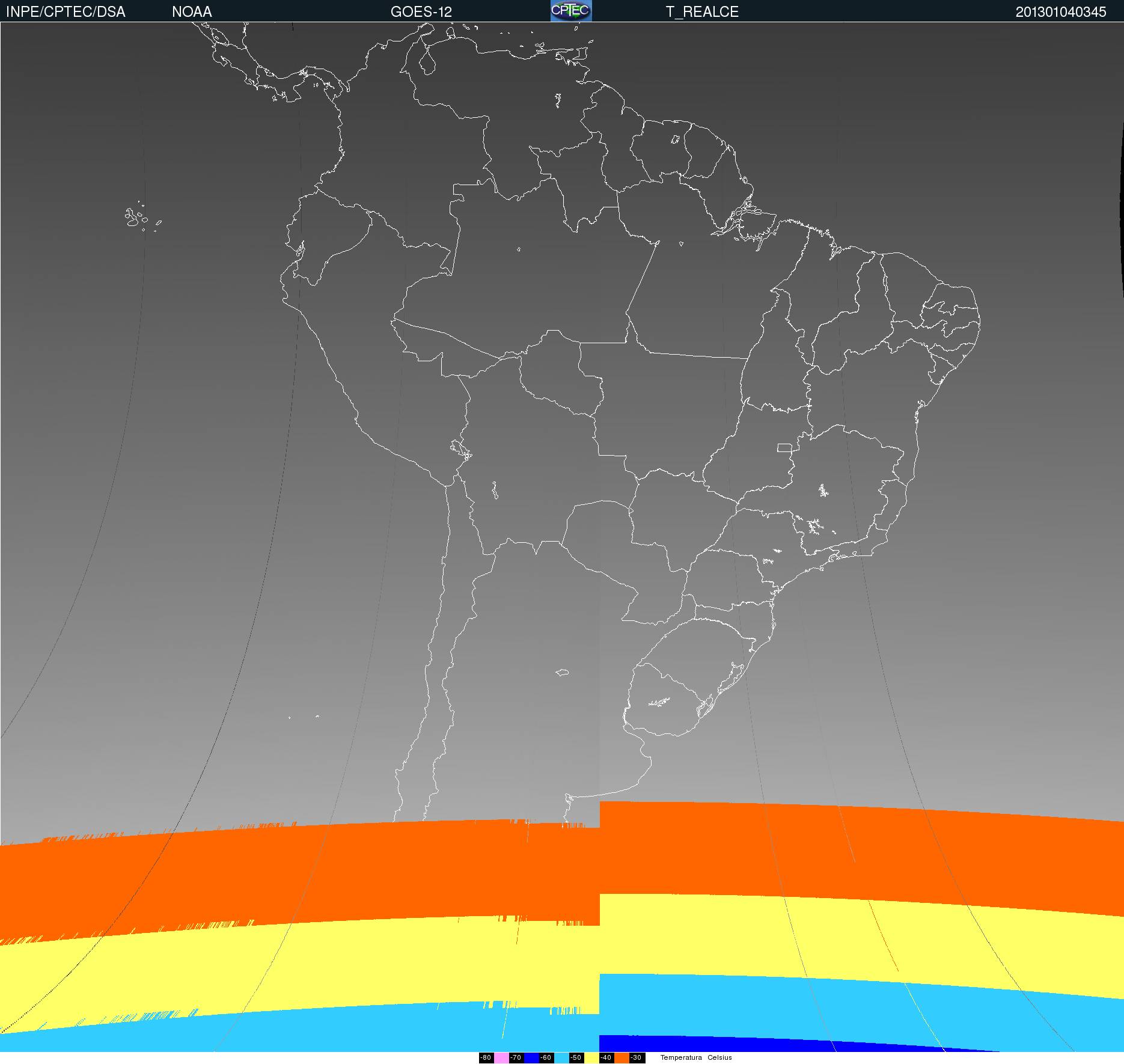
Task: Click the -50 legend value
Action: pyautogui.click(x=576, y=1058)
